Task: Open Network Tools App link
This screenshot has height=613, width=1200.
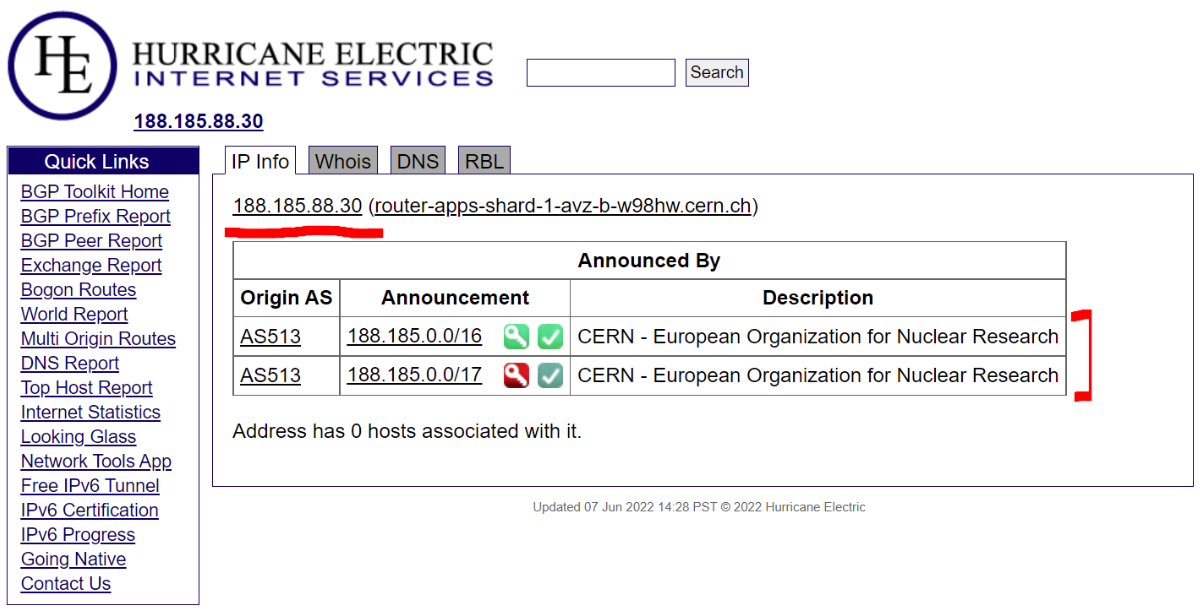Action: [96, 461]
